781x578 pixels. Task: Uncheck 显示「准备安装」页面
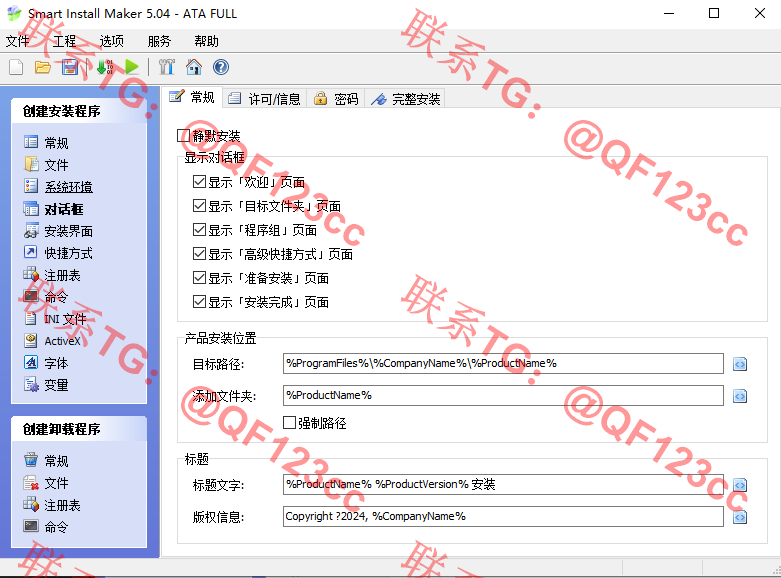click(x=199, y=278)
